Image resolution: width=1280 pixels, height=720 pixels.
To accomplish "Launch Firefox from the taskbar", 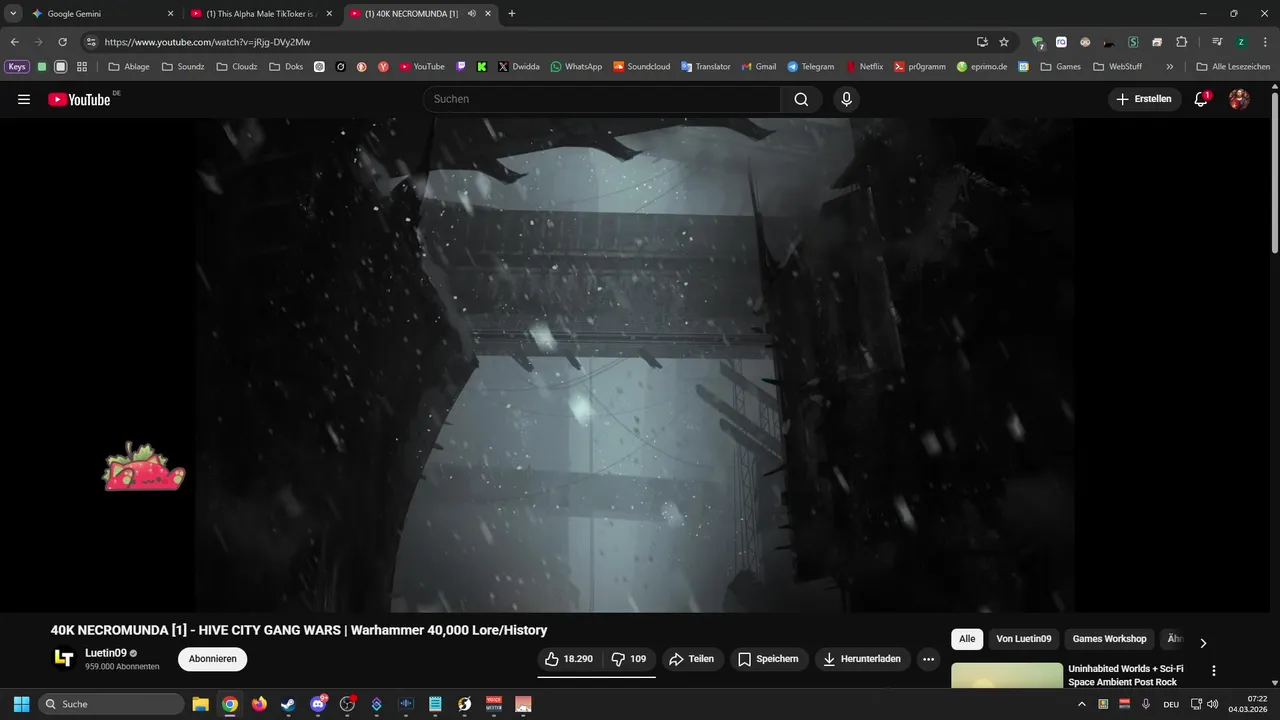I will (x=259, y=704).
